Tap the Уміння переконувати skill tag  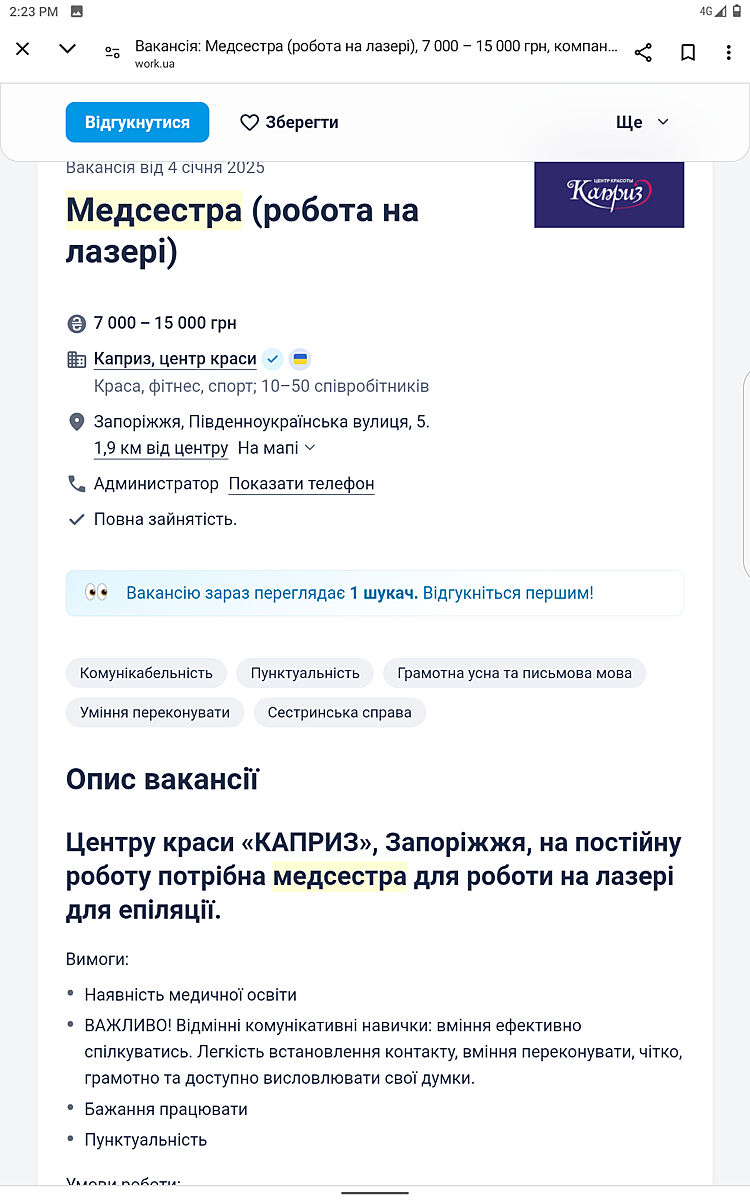(155, 713)
